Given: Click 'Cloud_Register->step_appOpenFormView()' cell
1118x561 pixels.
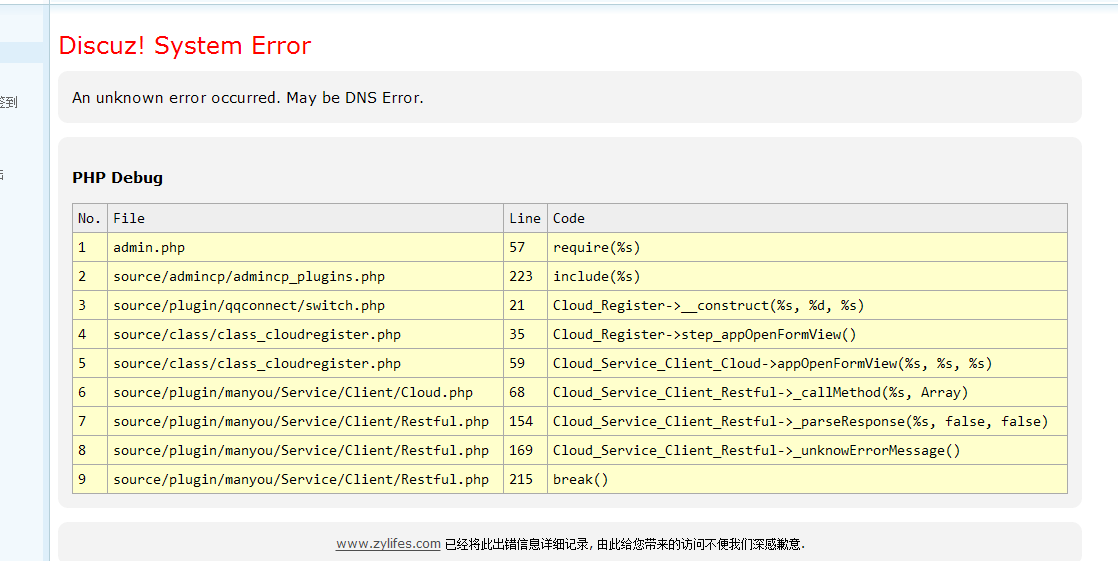Looking at the screenshot, I should pyautogui.click(x=807, y=334).
